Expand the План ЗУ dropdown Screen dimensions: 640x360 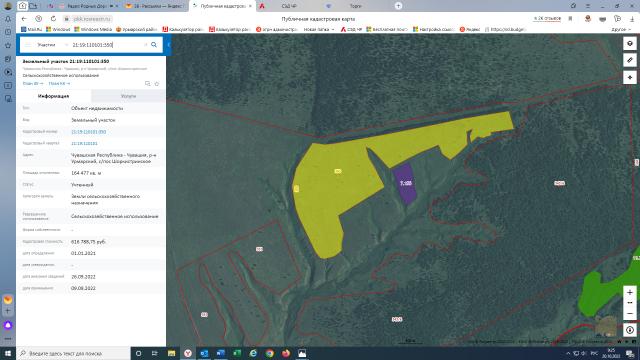coord(33,83)
